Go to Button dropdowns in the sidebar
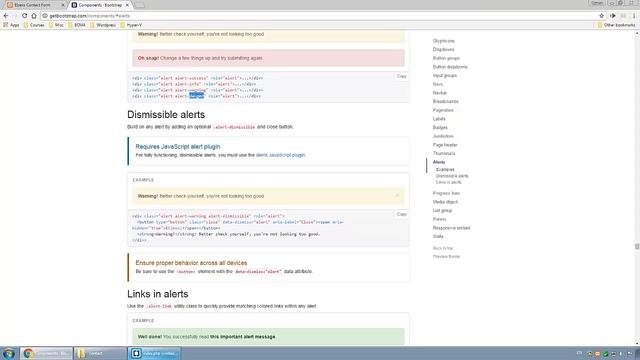This screenshot has height=360, width=640. 450,67
